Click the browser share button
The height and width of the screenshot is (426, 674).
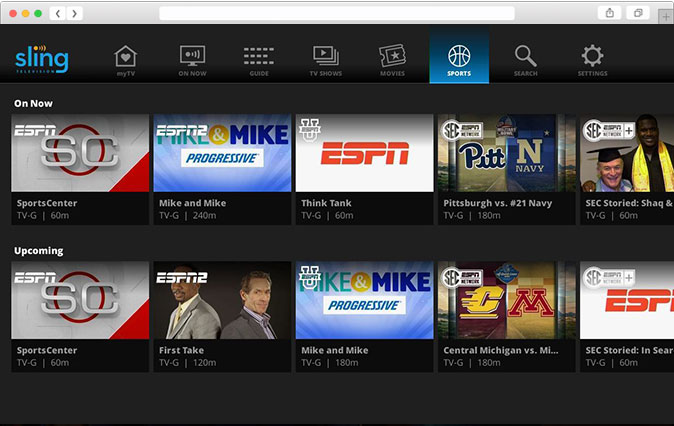click(610, 13)
